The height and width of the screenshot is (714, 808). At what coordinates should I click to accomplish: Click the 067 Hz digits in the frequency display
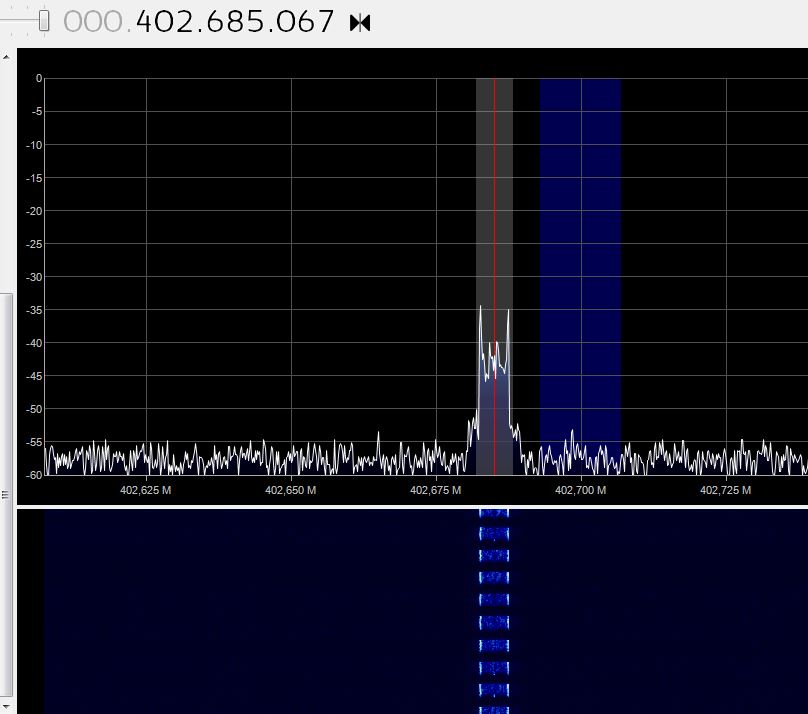(x=305, y=22)
